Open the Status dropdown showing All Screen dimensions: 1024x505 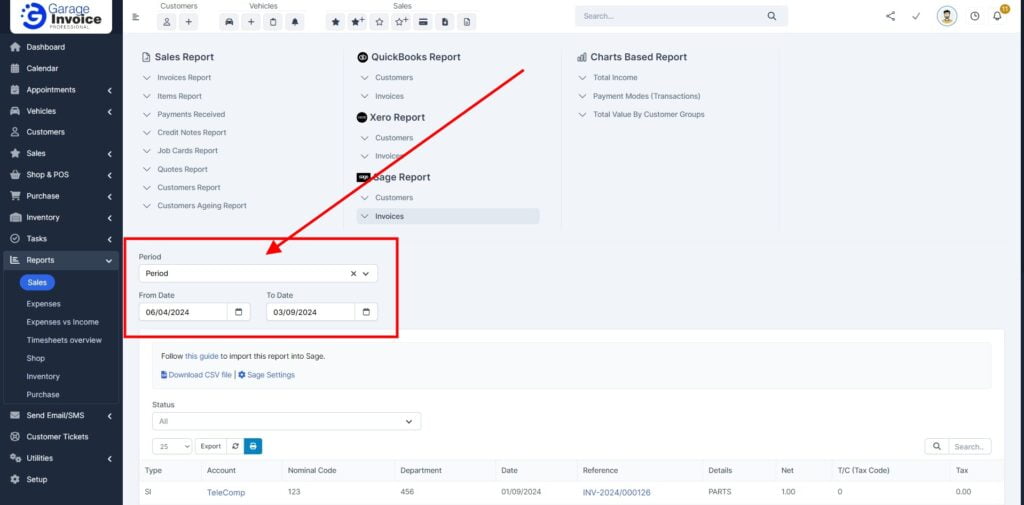[x=286, y=421]
